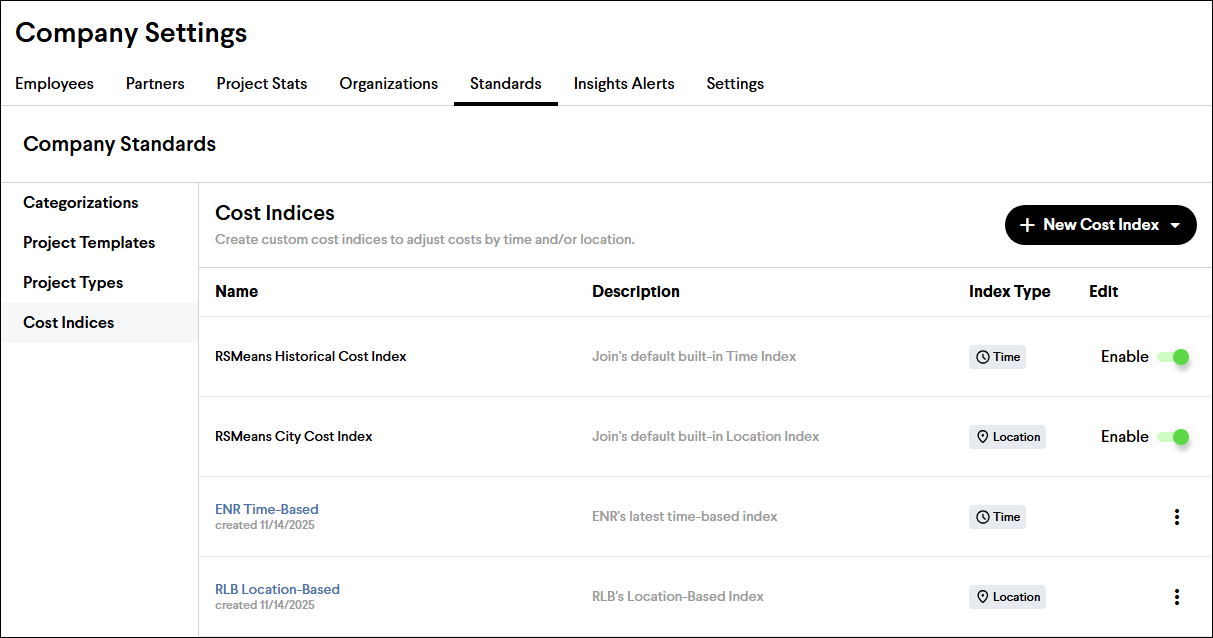Click the Partners tab

155,84
